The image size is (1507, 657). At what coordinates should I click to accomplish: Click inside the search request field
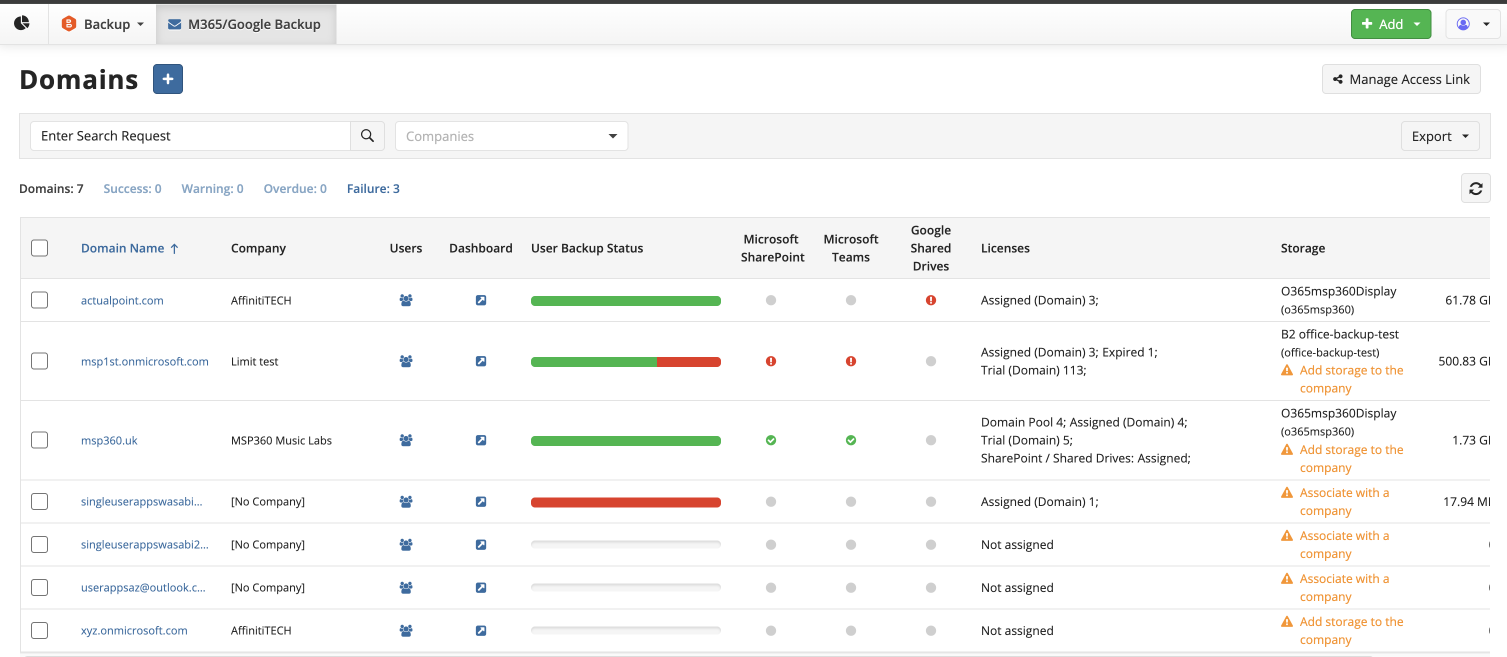click(190, 135)
